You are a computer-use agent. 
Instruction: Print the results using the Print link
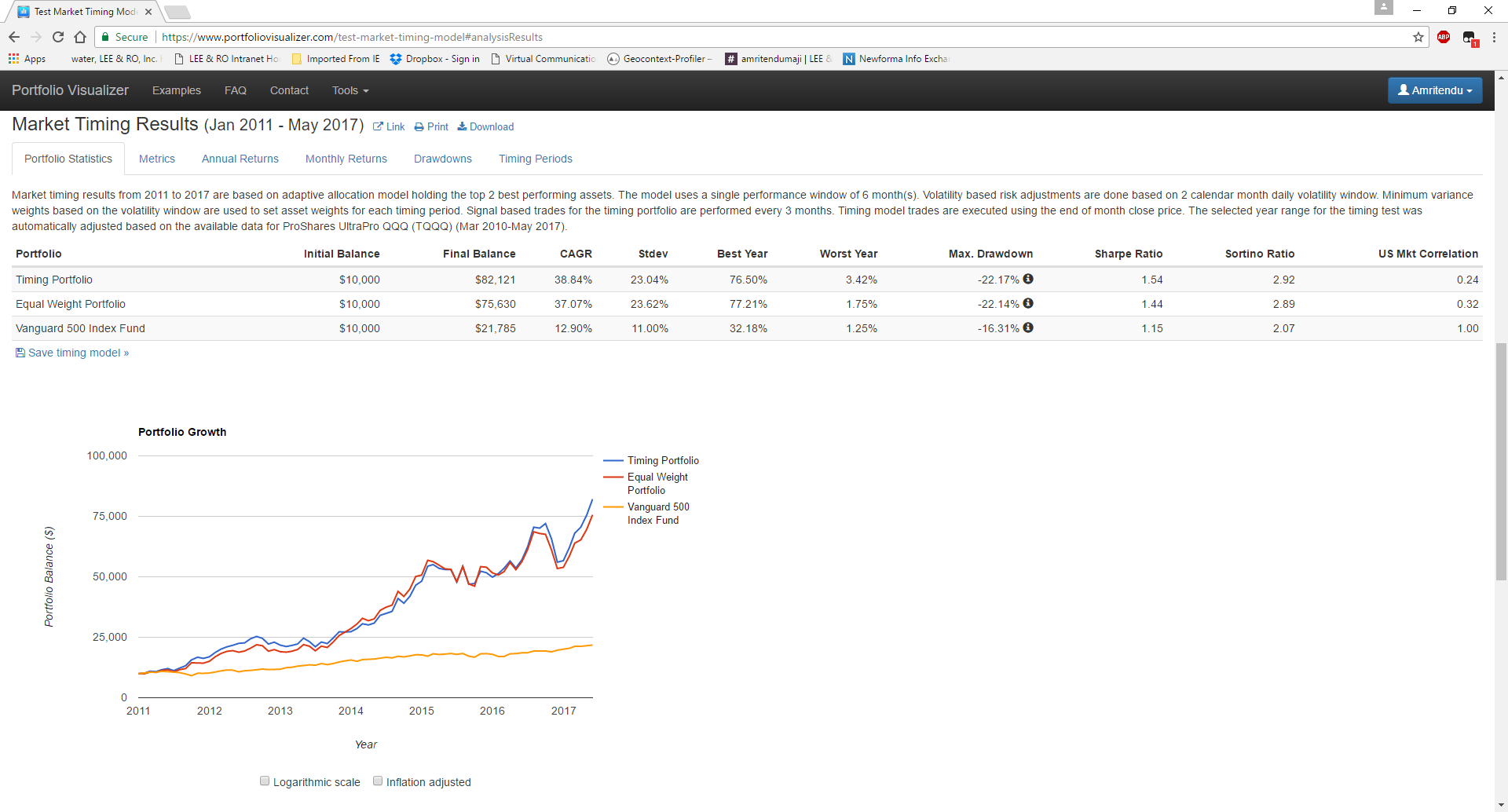click(x=431, y=126)
